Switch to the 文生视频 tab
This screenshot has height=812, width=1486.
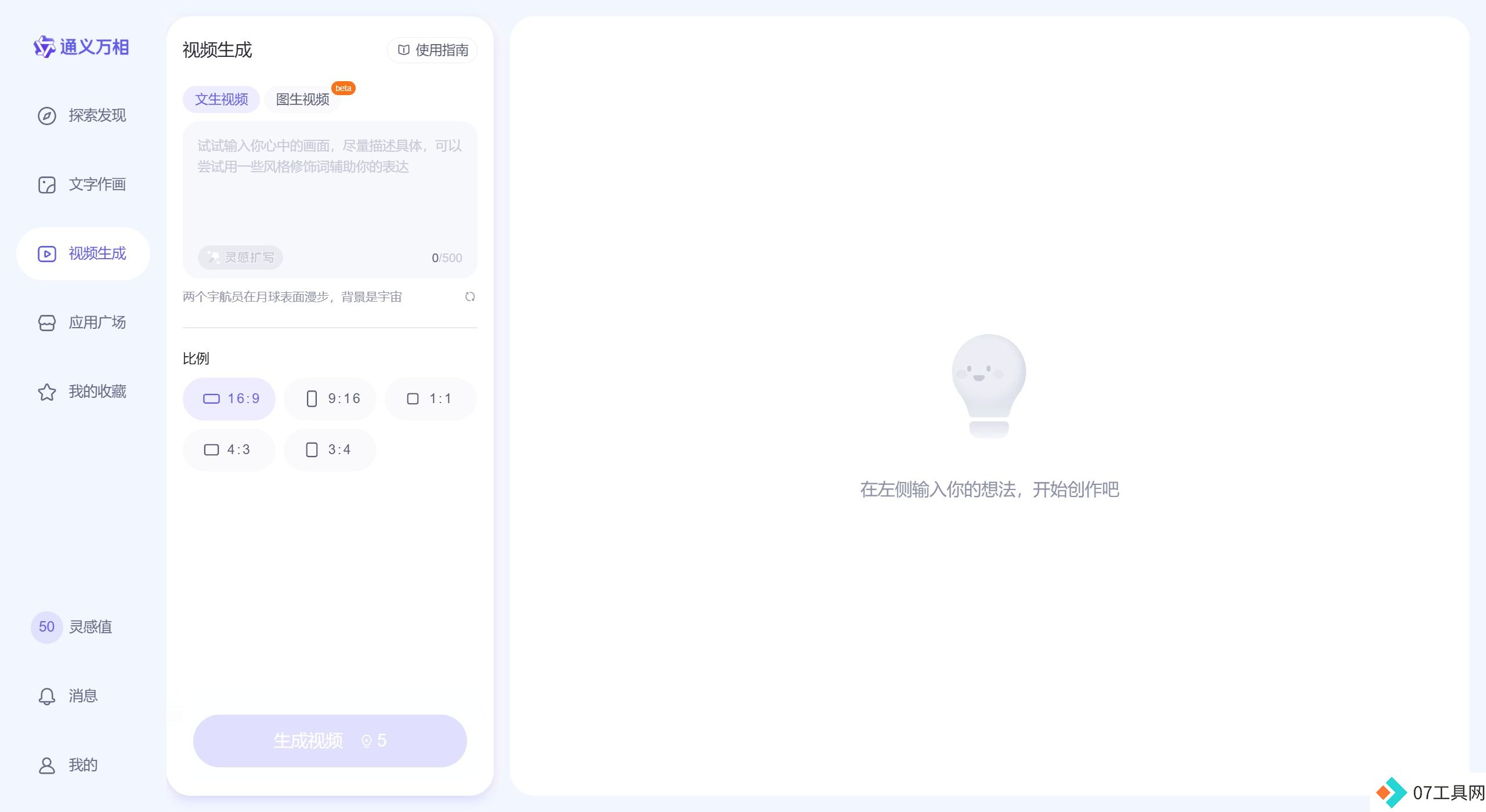[221, 99]
